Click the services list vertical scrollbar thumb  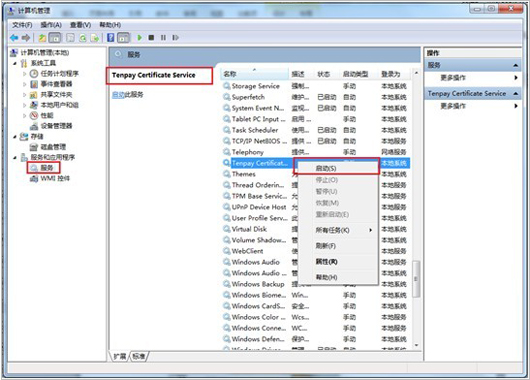click(x=416, y=279)
